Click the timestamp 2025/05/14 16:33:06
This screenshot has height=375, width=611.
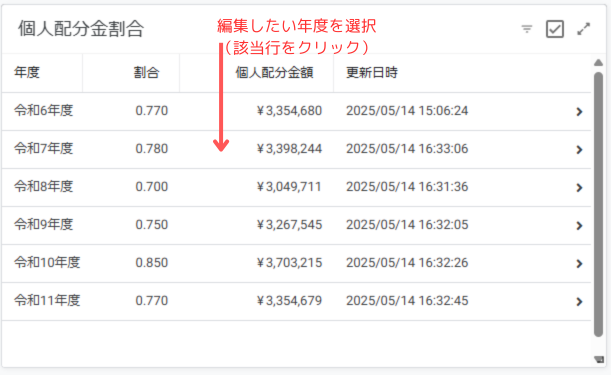tap(407, 149)
